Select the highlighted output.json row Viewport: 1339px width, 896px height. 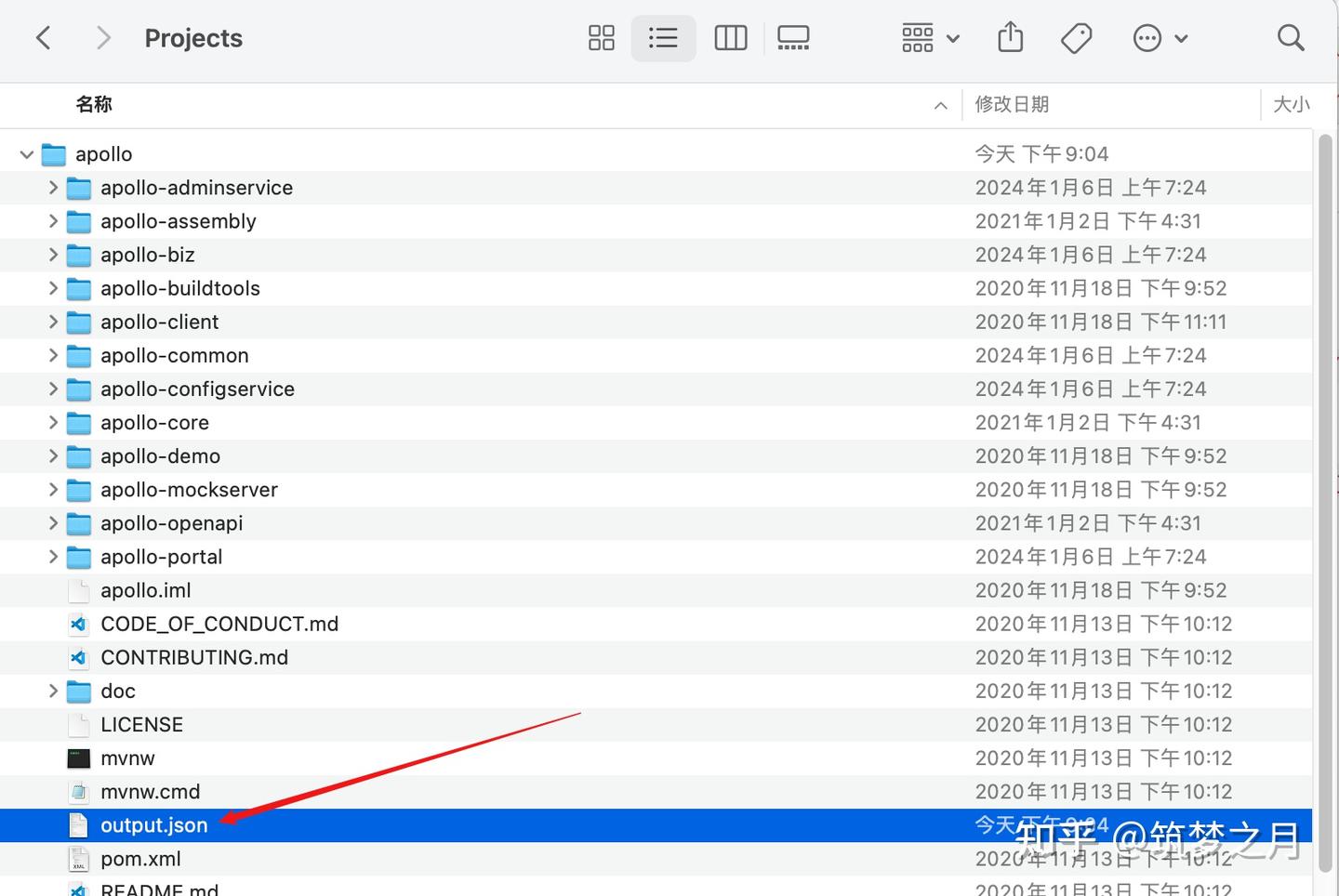154,825
